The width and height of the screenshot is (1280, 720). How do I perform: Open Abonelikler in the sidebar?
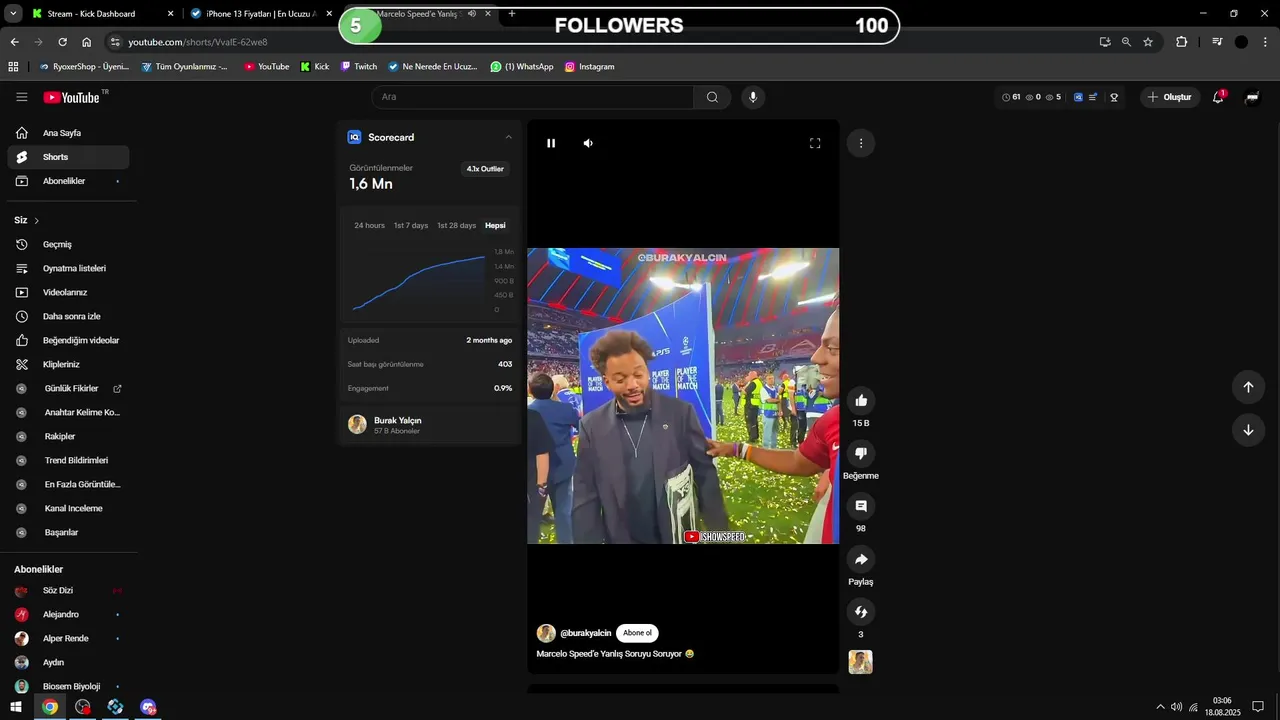68,181
